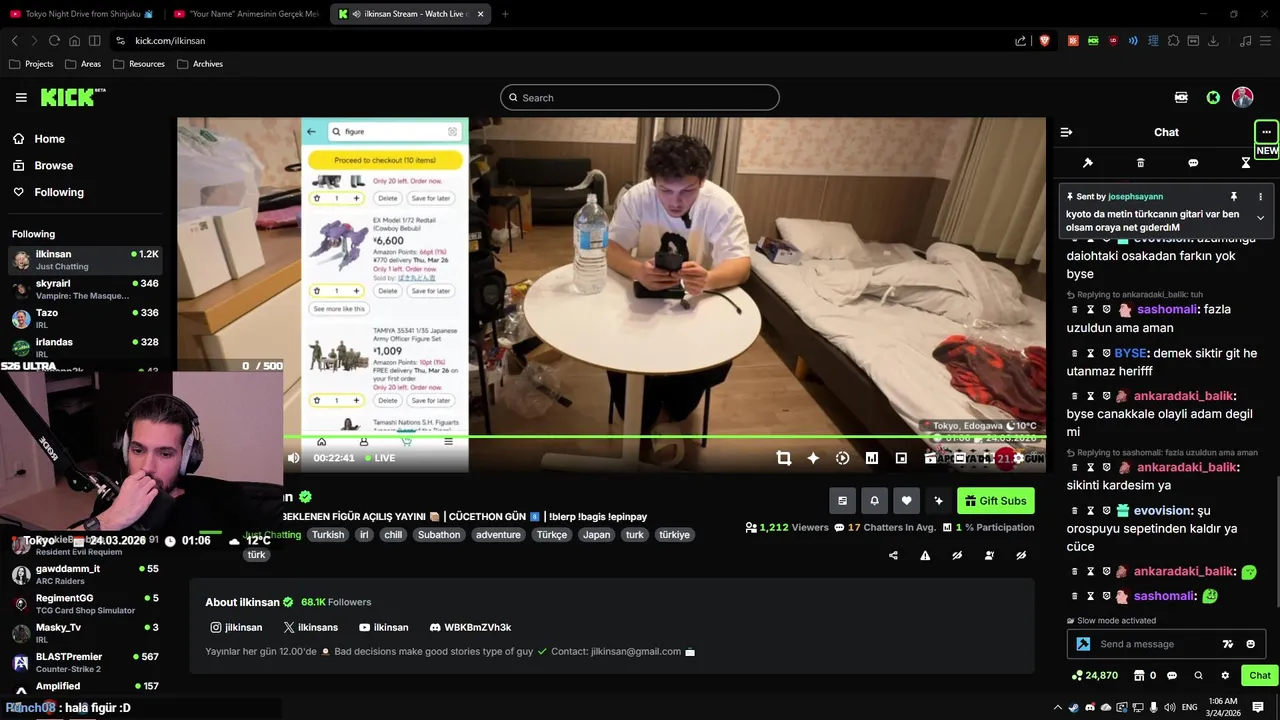Unpin the pinned message with the pin icon
Image resolution: width=1280 pixels, height=720 pixels.
[x=1234, y=196]
